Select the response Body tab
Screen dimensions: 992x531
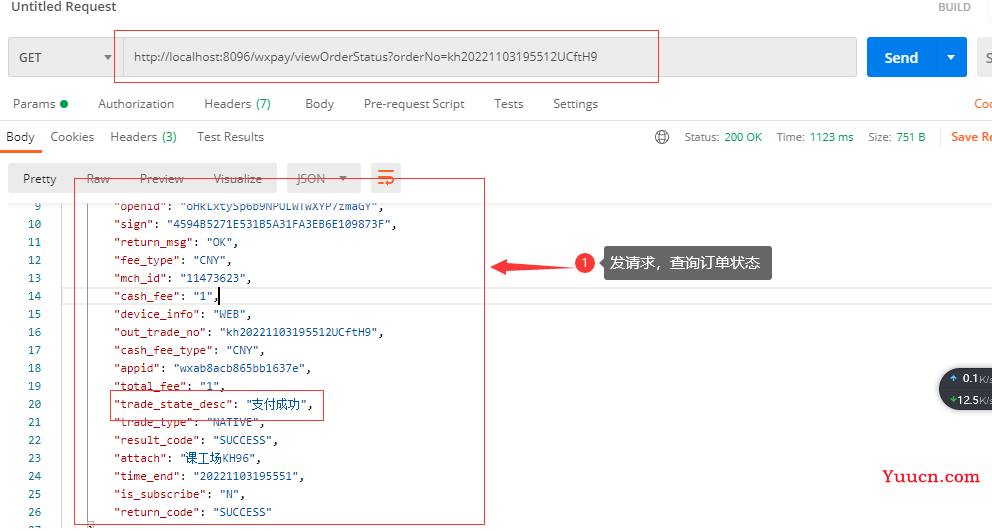pos(20,137)
